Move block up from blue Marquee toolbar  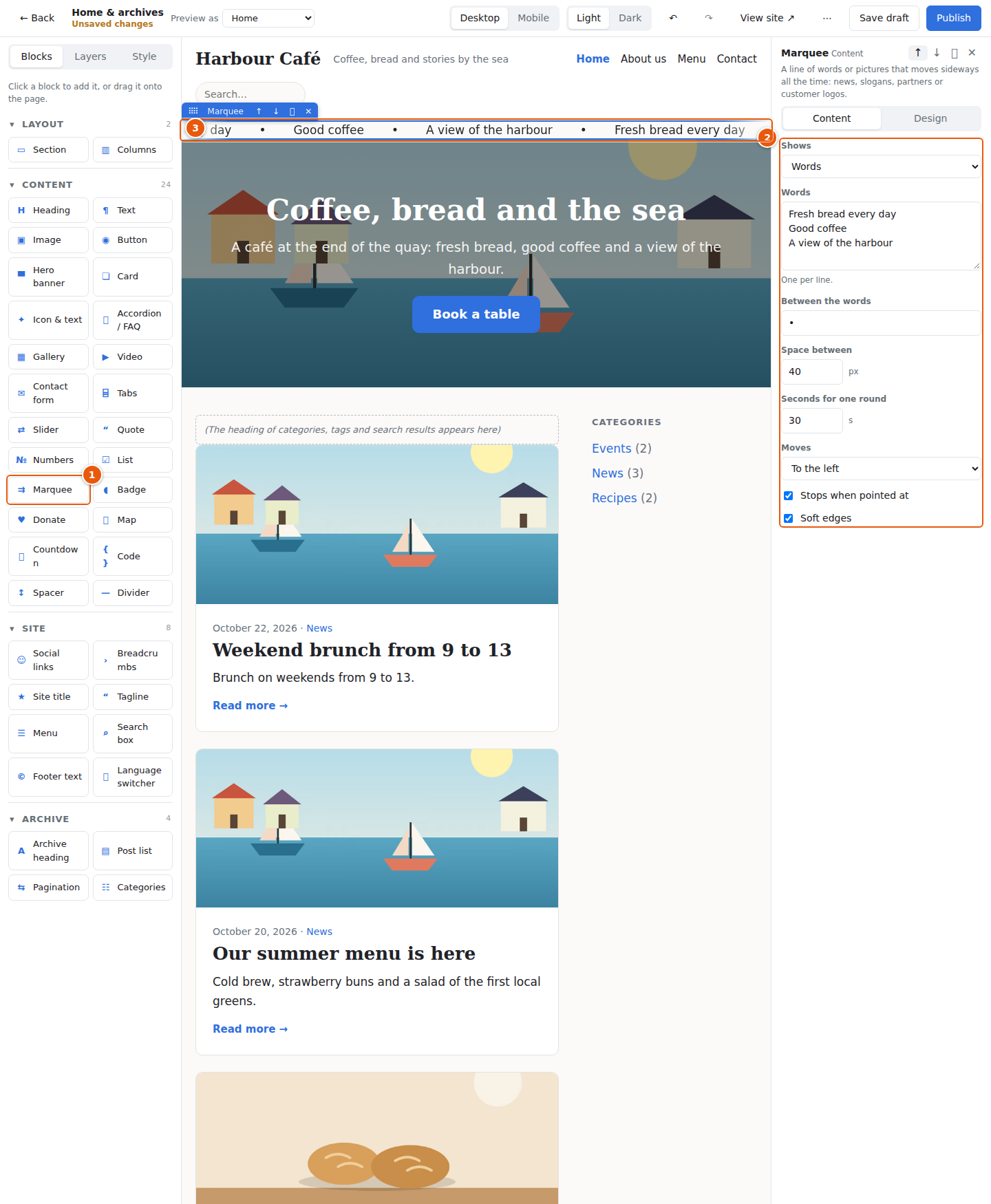click(x=259, y=111)
